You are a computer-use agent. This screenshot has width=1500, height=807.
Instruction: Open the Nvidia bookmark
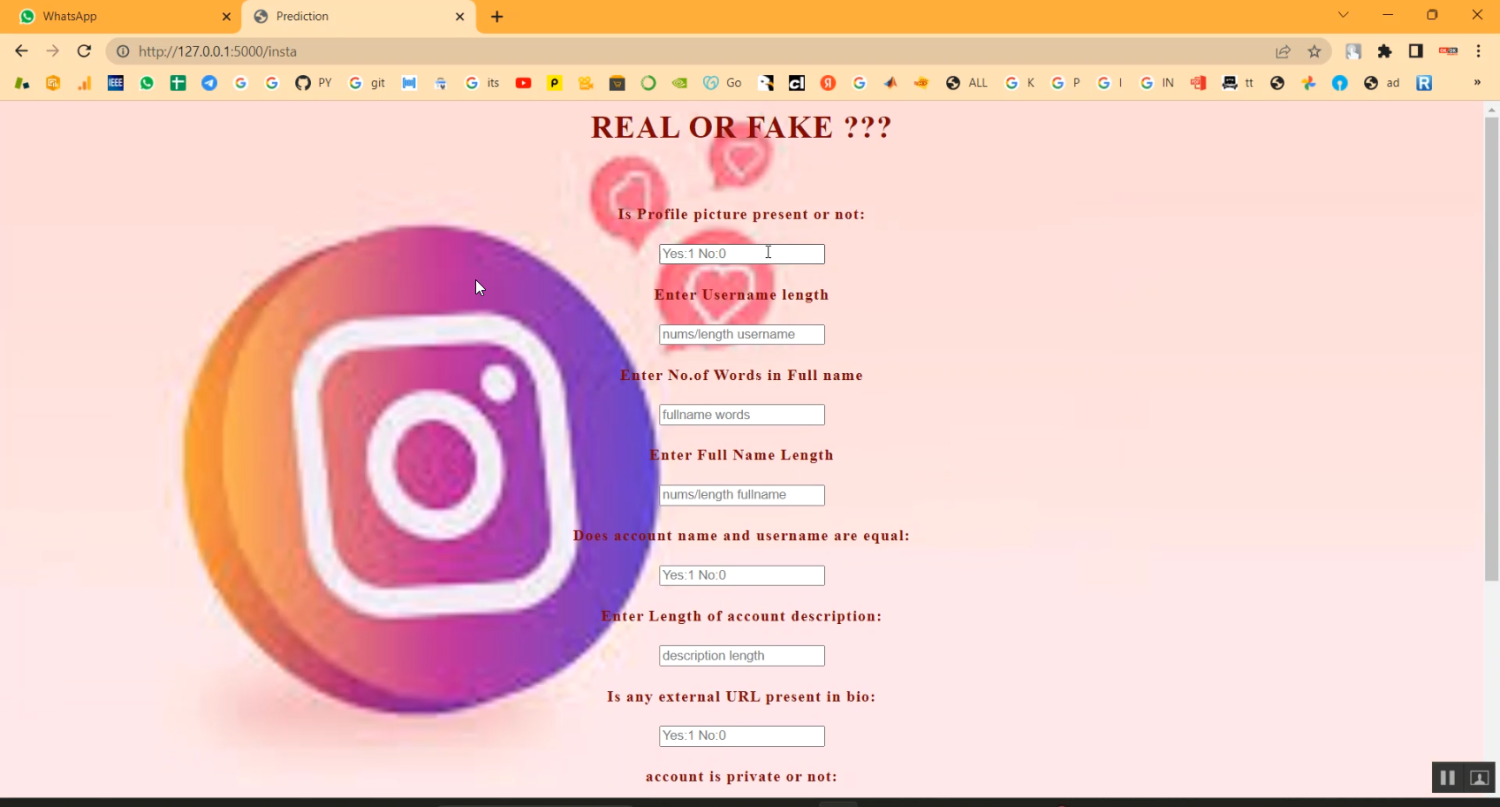click(x=680, y=83)
